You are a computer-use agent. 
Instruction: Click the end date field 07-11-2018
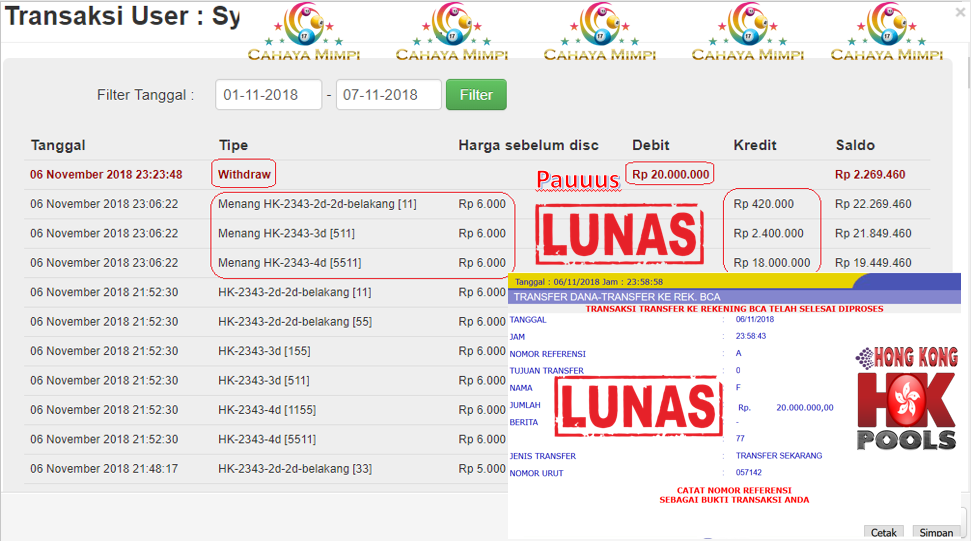tap(388, 95)
